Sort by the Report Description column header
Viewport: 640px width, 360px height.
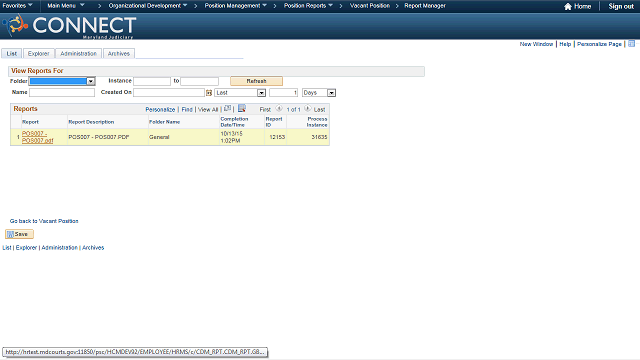[x=91, y=122]
